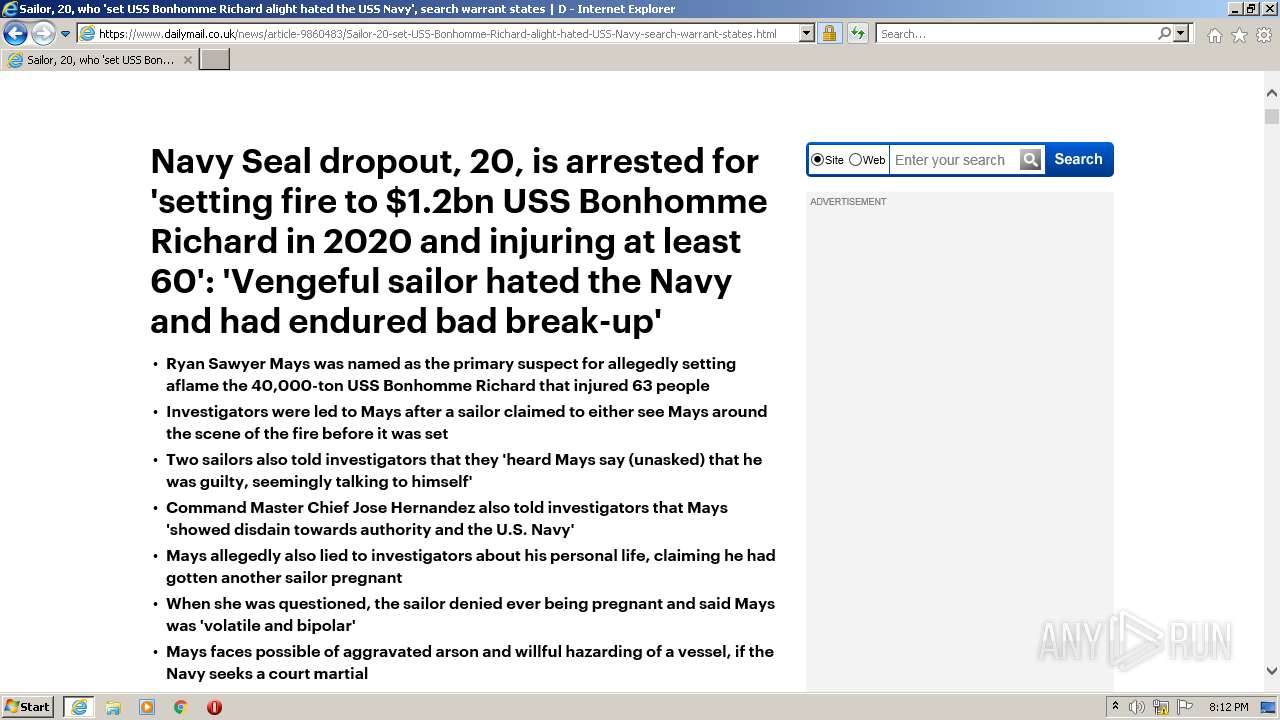Open the search provider dropdown arrow
This screenshot has width=1280, height=720.
(x=1181, y=34)
